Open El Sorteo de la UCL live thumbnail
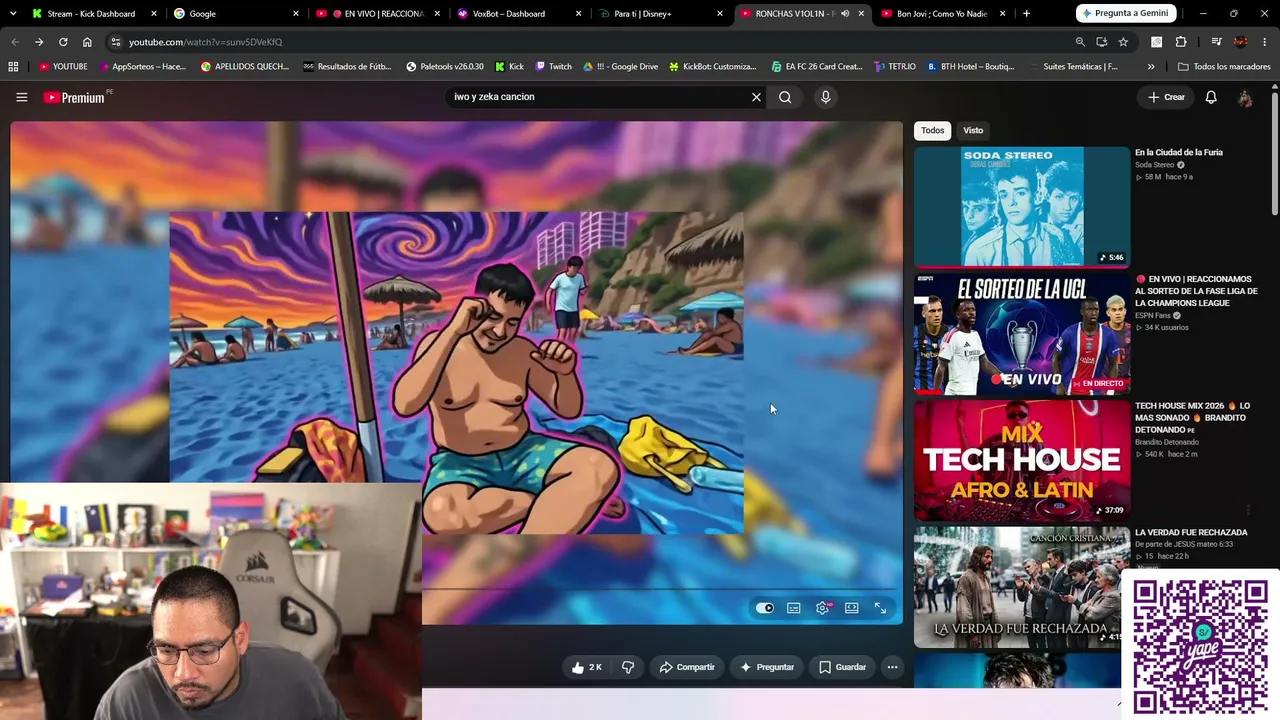The width and height of the screenshot is (1280, 720). pyautogui.click(x=1021, y=333)
